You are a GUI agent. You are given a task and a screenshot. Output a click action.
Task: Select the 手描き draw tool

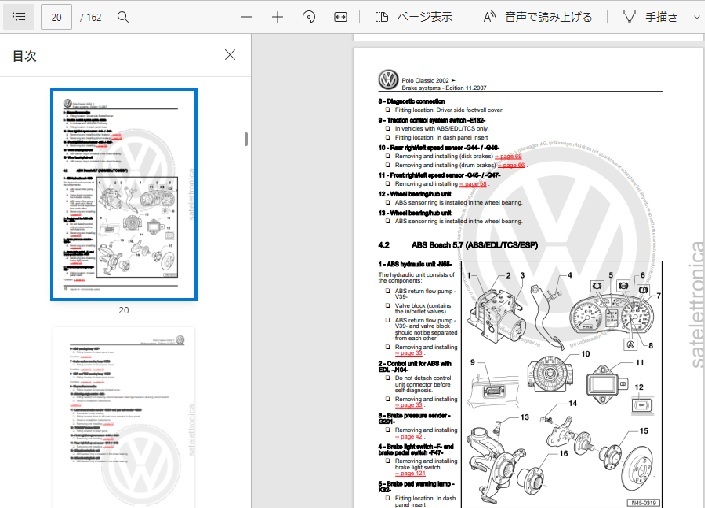coord(650,18)
